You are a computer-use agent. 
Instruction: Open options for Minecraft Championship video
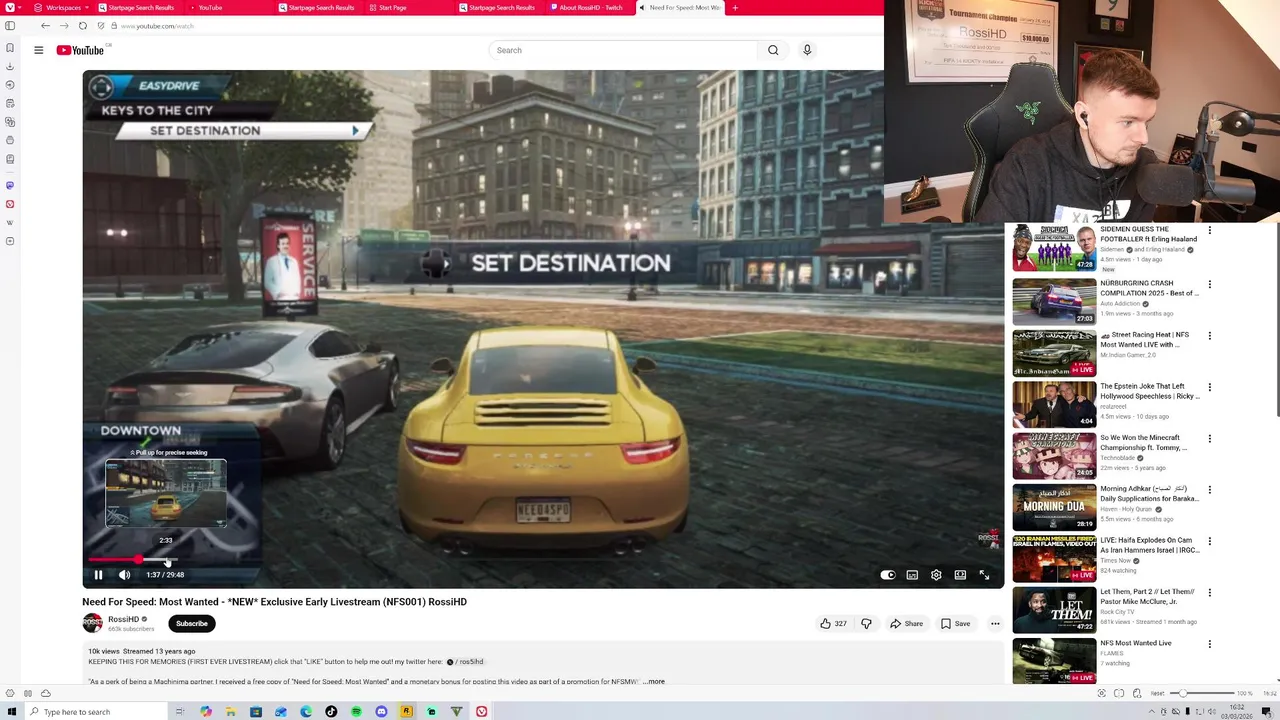(x=1209, y=439)
